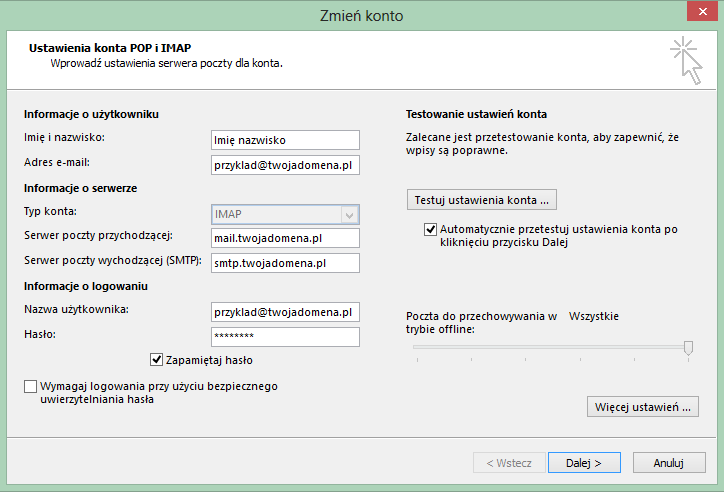The height and width of the screenshot is (492, 724).
Task: Click the Hasło password field
Action: [x=285, y=337]
